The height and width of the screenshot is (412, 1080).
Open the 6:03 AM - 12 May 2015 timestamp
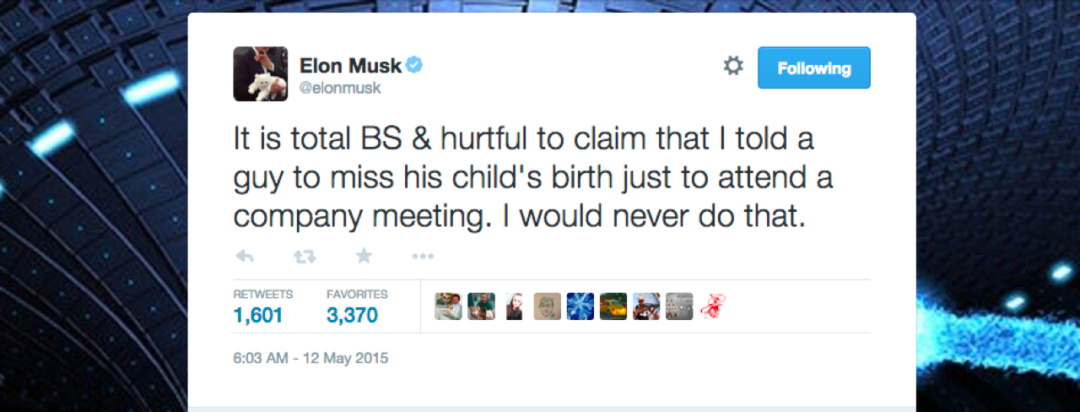[310, 357]
